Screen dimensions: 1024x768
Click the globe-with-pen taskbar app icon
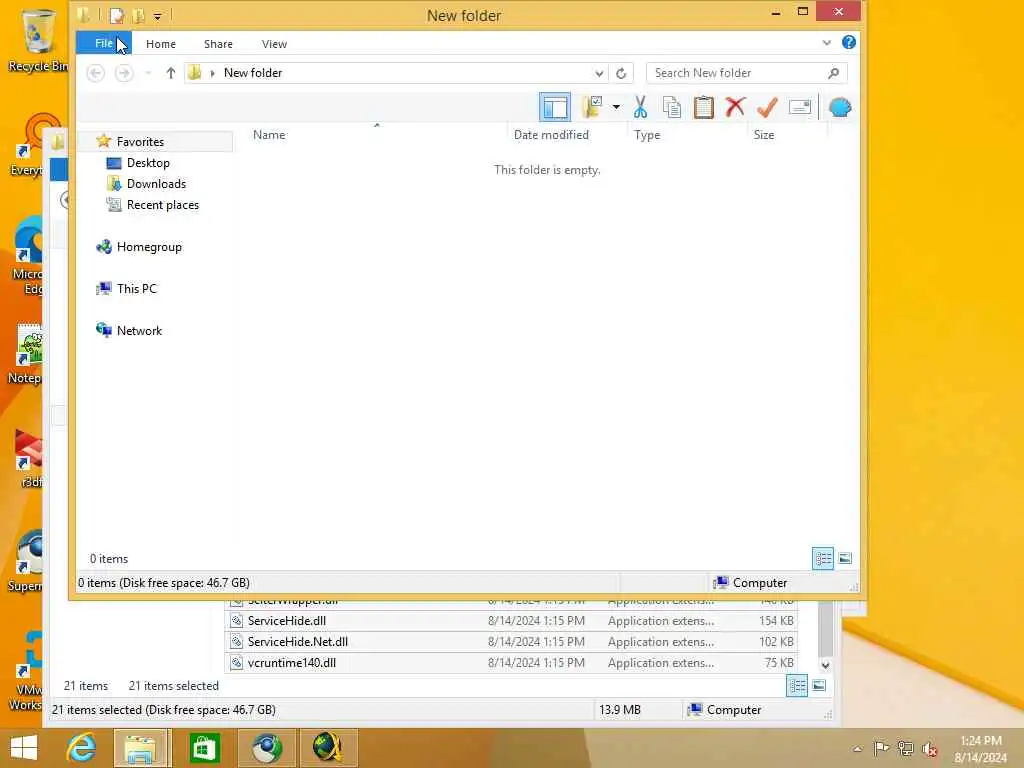pos(328,748)
